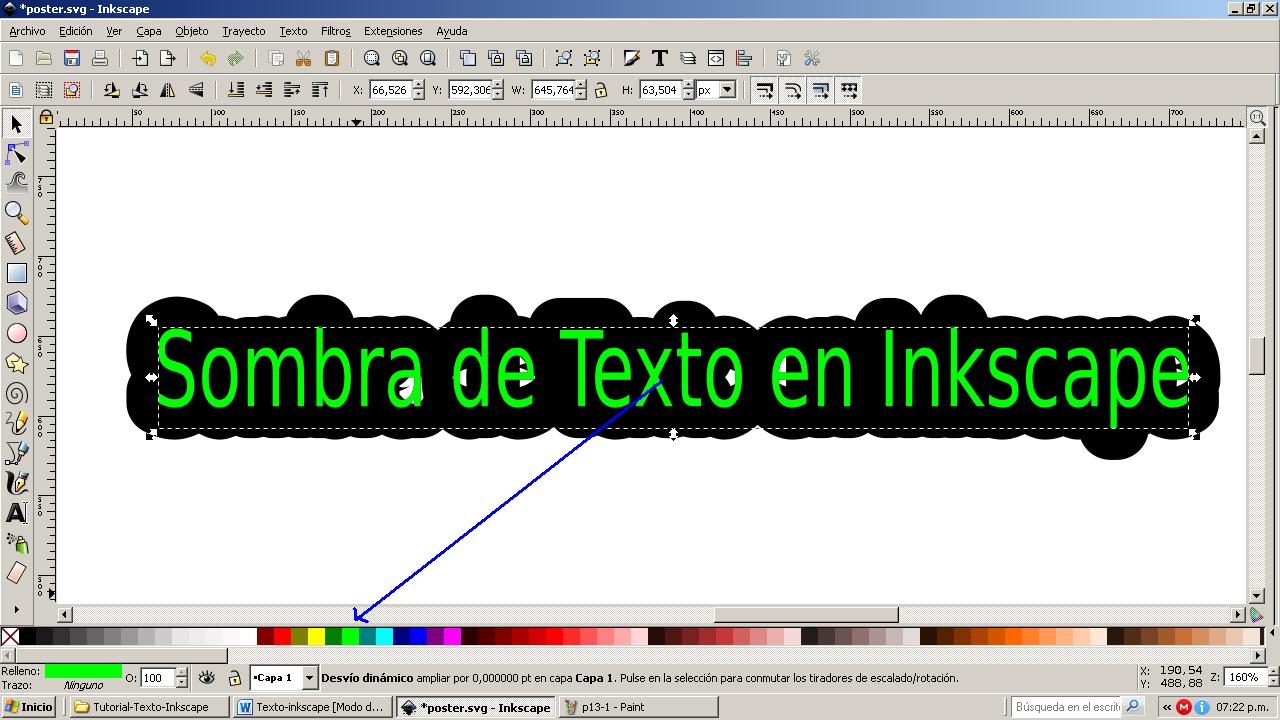The height and width of the screenshot is (720, 1280).
Task: Toggle scale rounded corners option
Action: tap(793, 90)
